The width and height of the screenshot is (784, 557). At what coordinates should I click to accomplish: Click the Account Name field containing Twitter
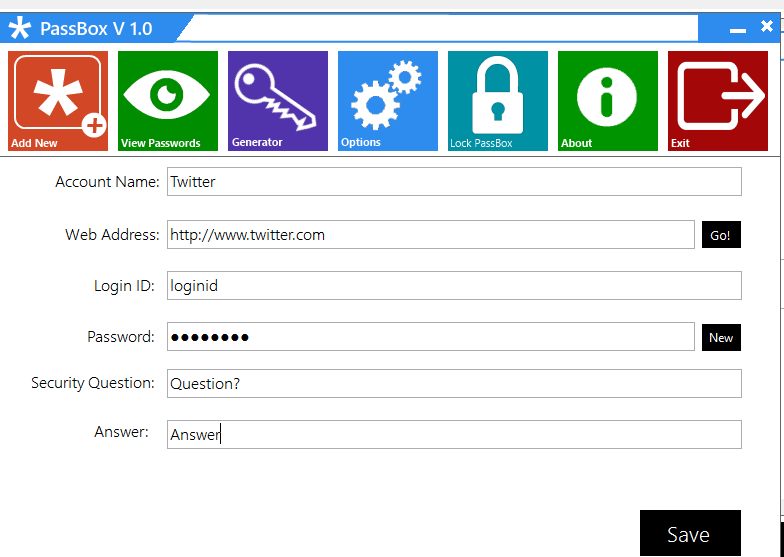(454, 182)
